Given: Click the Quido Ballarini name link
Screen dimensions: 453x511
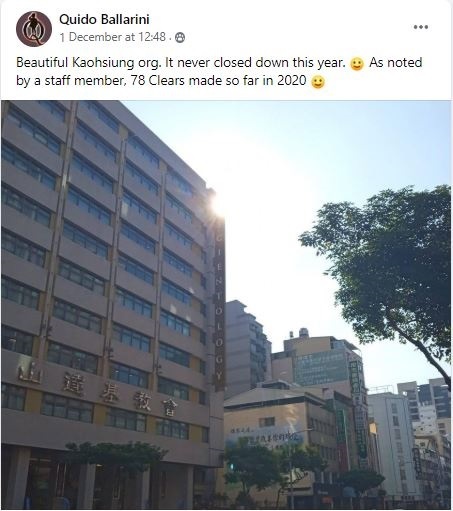Looking at the screenshot, I should pyautogui.click(x=104, y=19).
